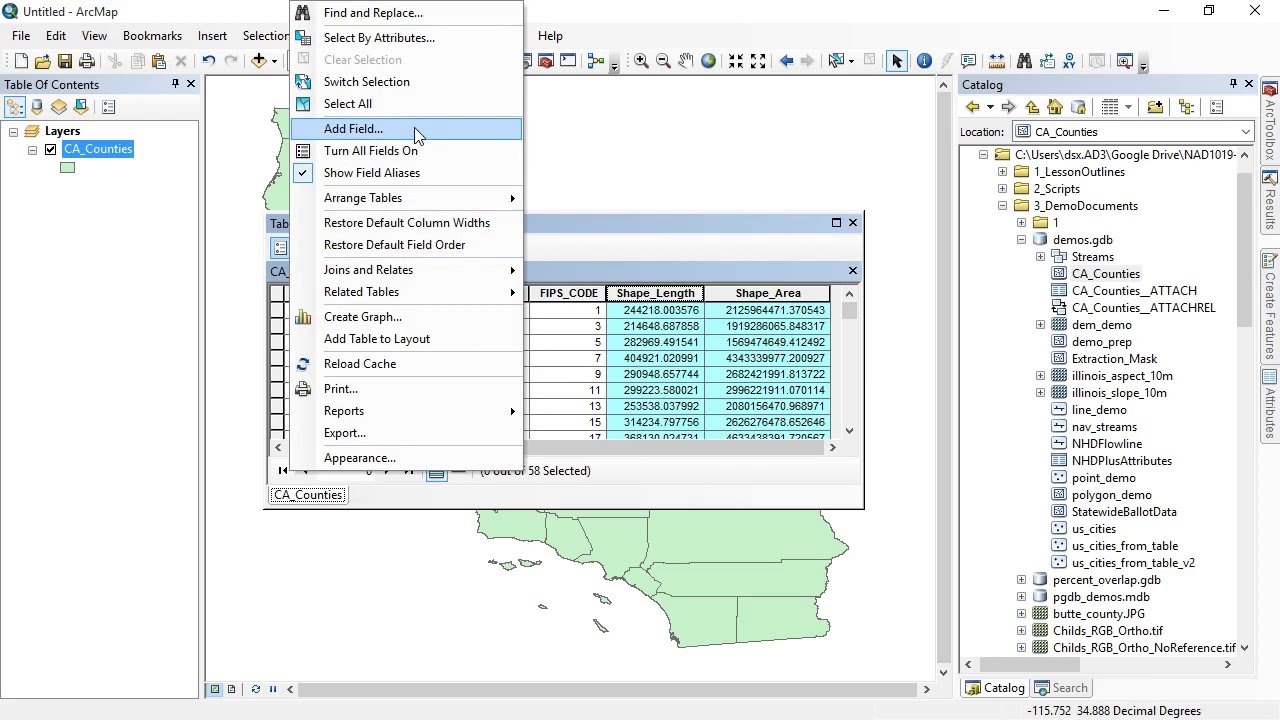Activate the Pan hand tool

685,61
